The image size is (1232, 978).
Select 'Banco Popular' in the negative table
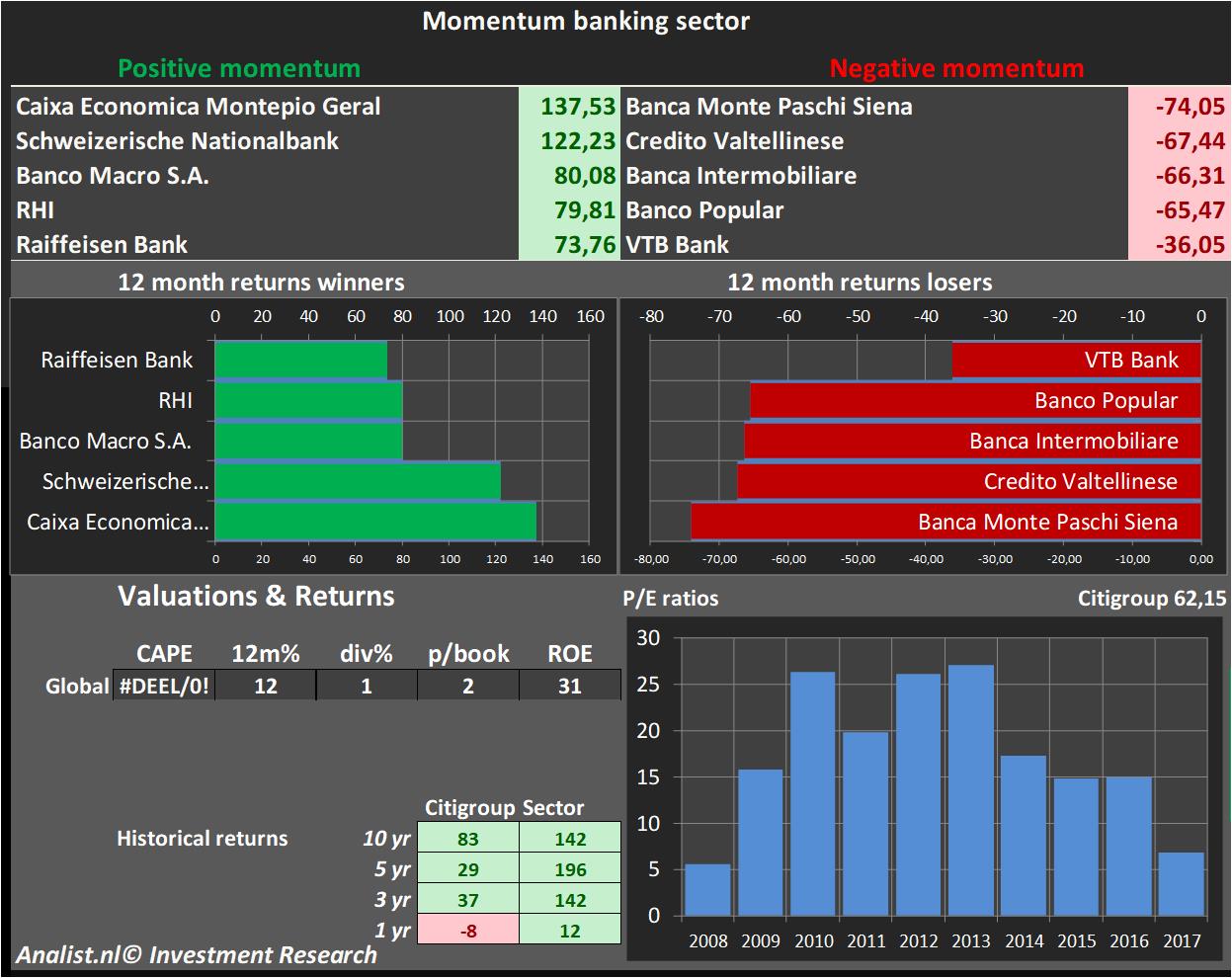[x=704, y=210]
